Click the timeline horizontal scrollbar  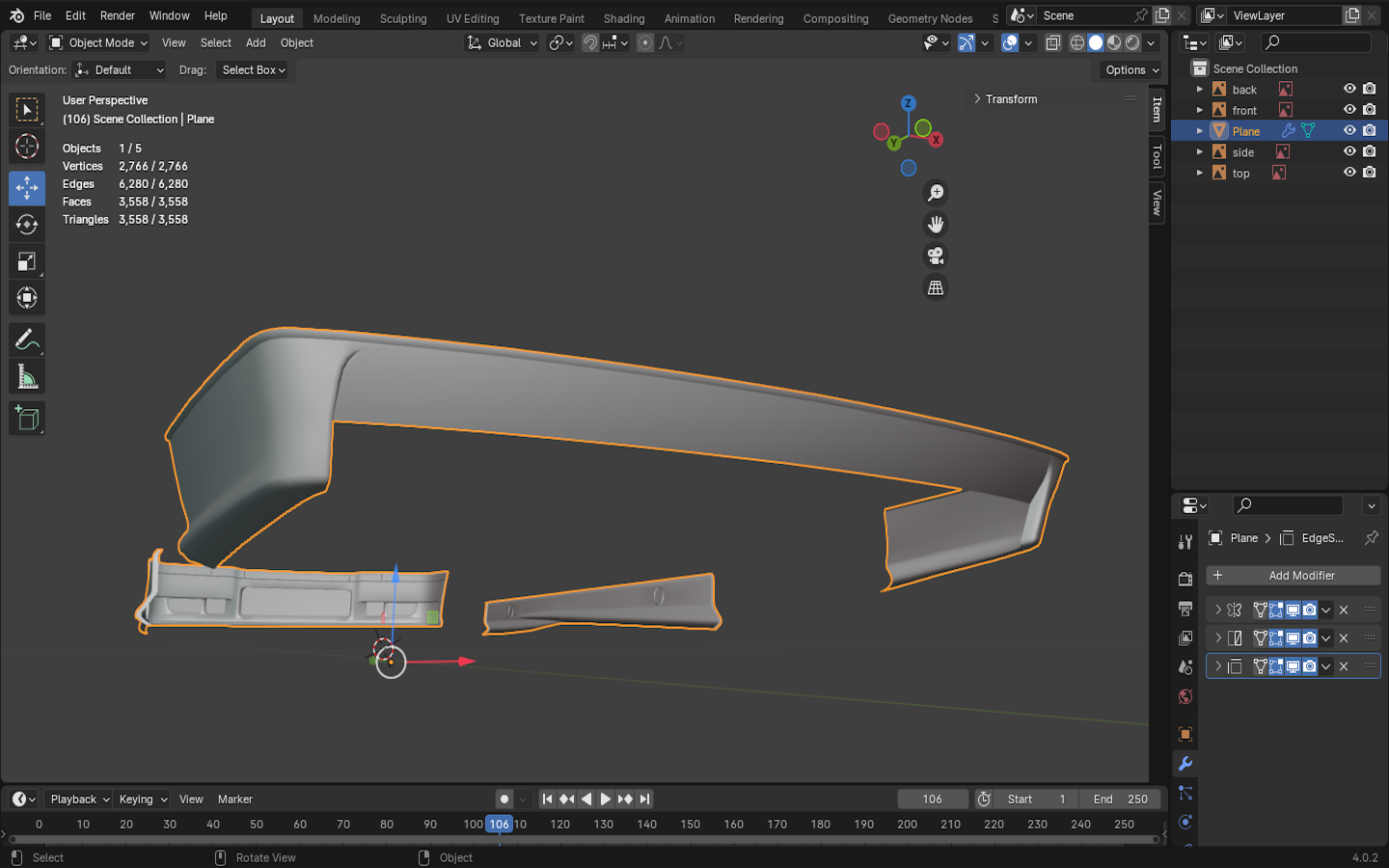coord(584,839)
